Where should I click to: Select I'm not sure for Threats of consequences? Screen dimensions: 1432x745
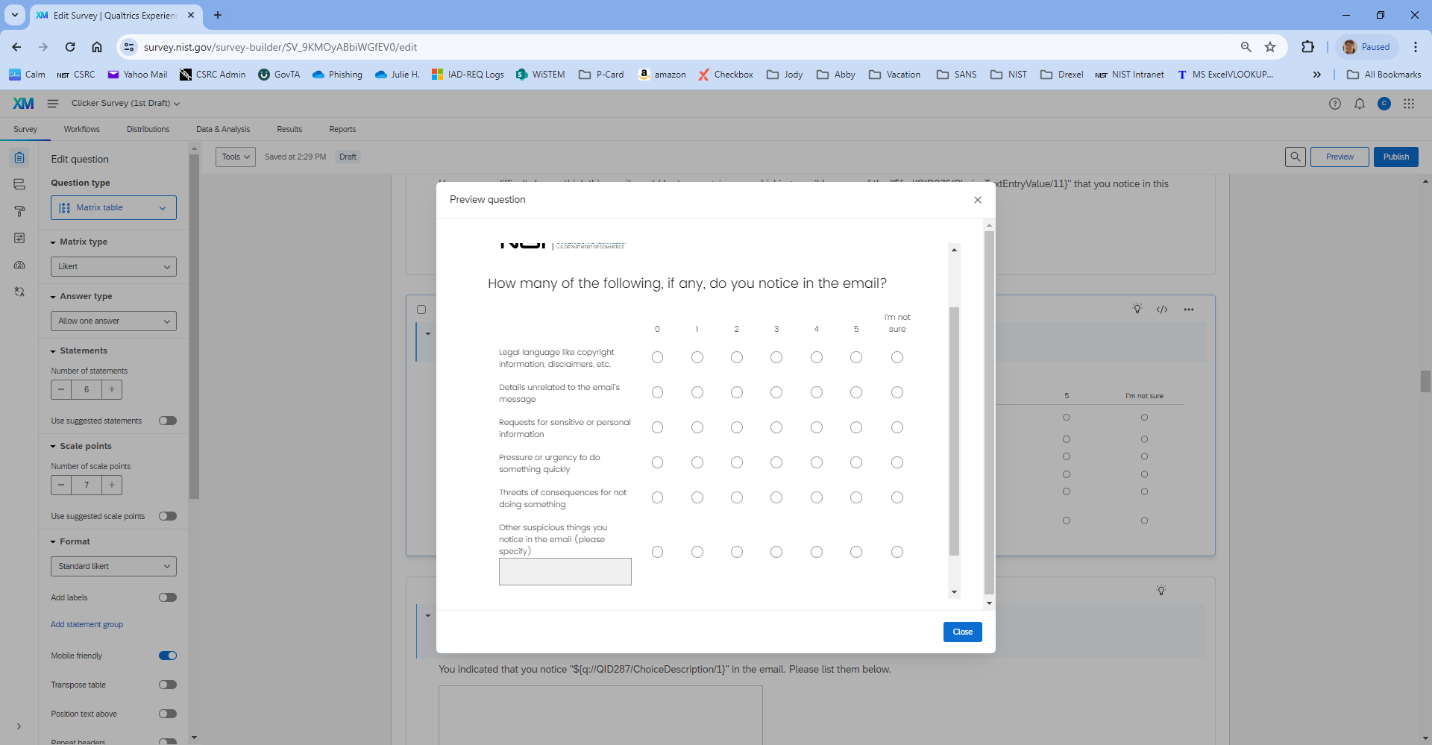point(897,497)
